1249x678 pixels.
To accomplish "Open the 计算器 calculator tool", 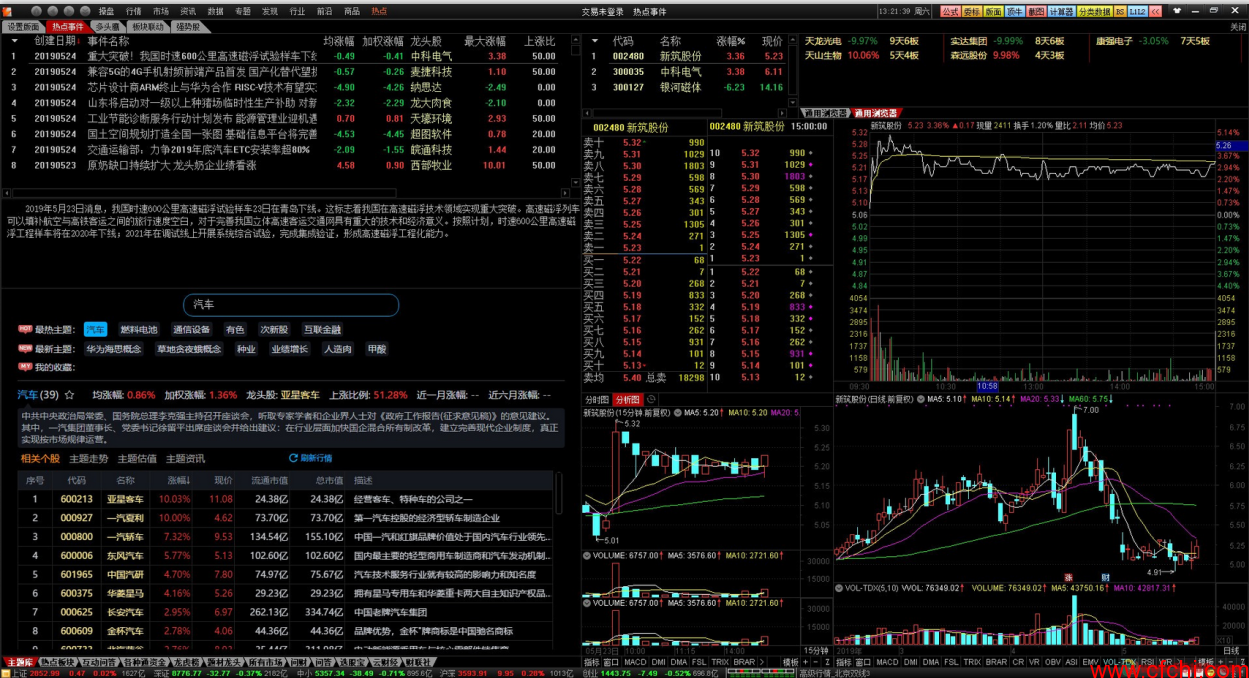I will 1062,12.
